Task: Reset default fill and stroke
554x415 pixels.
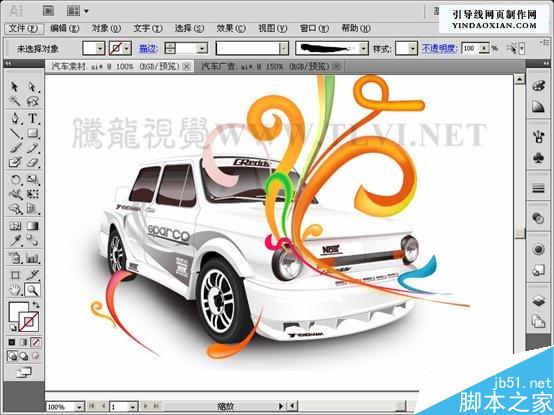Action: (13, 327)
